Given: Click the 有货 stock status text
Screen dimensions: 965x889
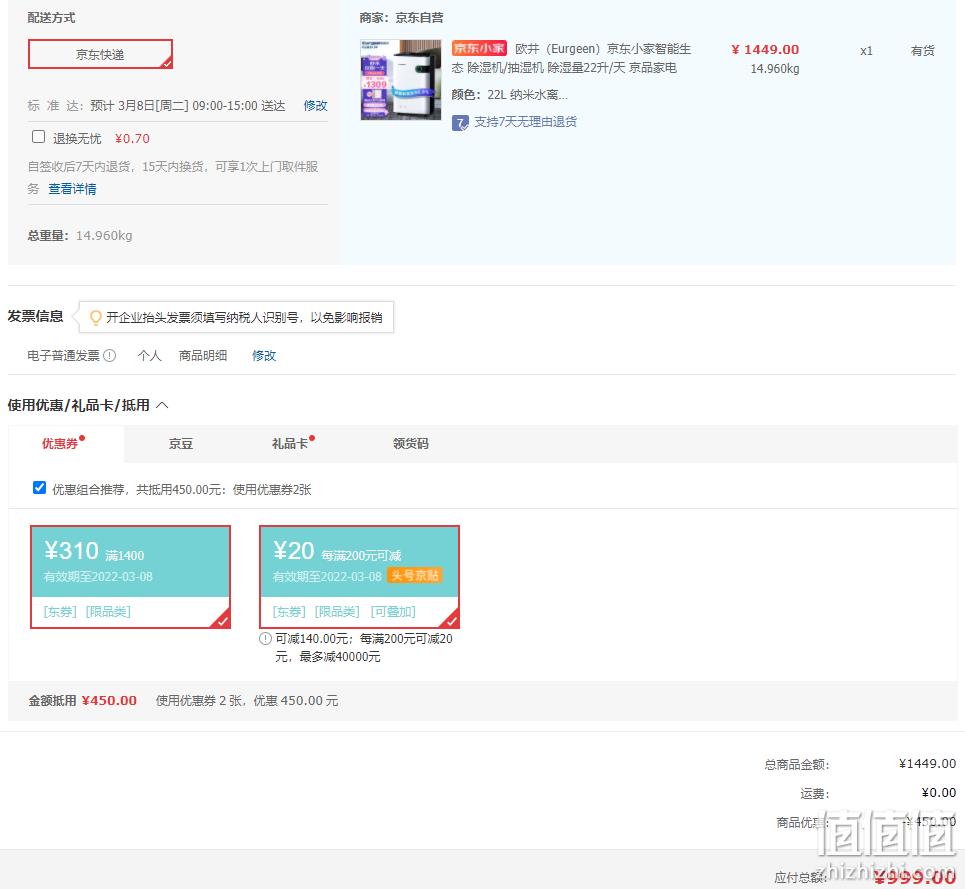Looking at the screenshot, I should (923, 50).
